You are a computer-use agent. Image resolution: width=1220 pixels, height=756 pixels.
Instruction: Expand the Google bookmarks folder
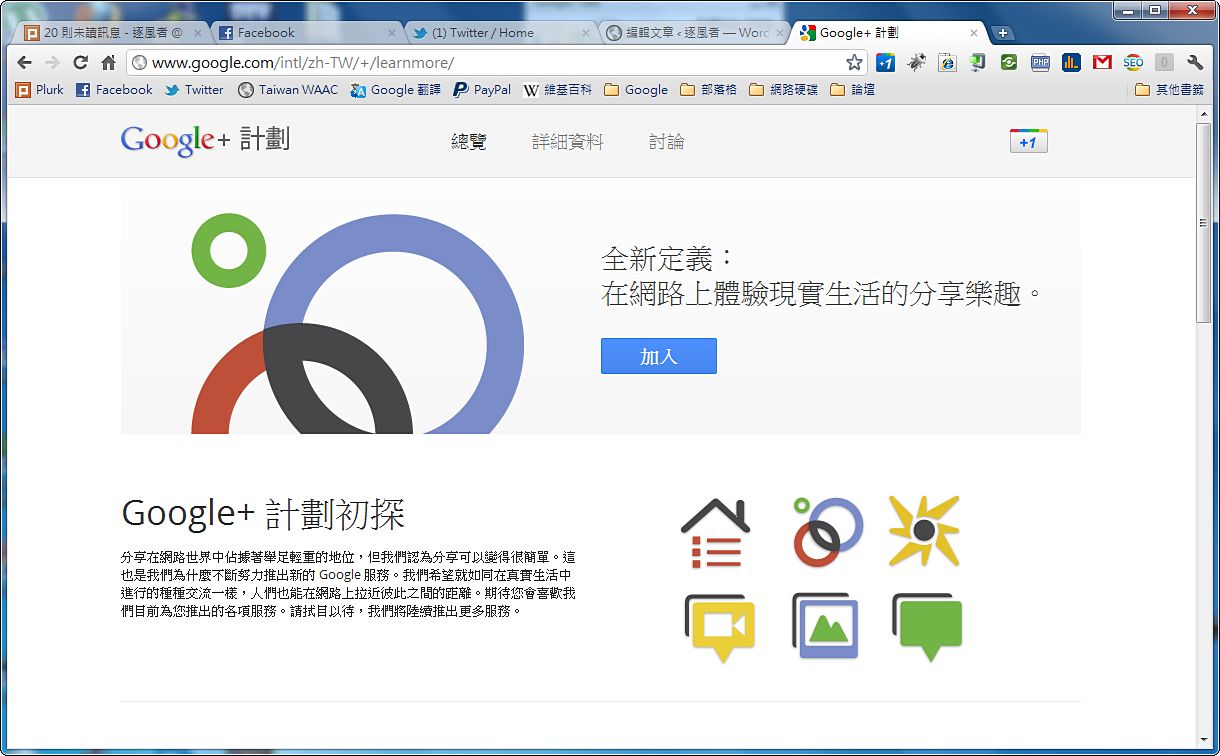coord(636,89)
